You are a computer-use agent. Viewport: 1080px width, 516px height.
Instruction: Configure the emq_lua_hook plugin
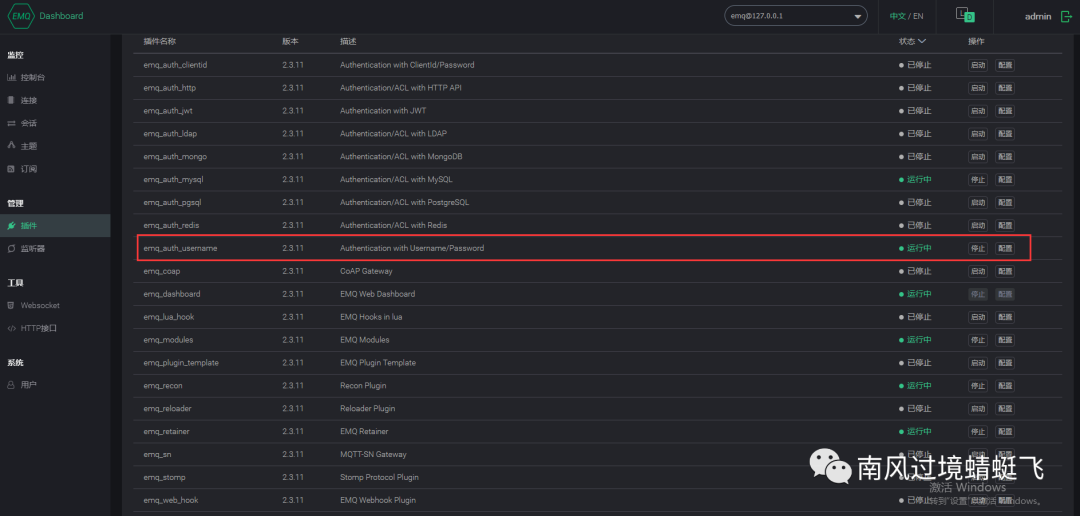(x=1005, y=317)
